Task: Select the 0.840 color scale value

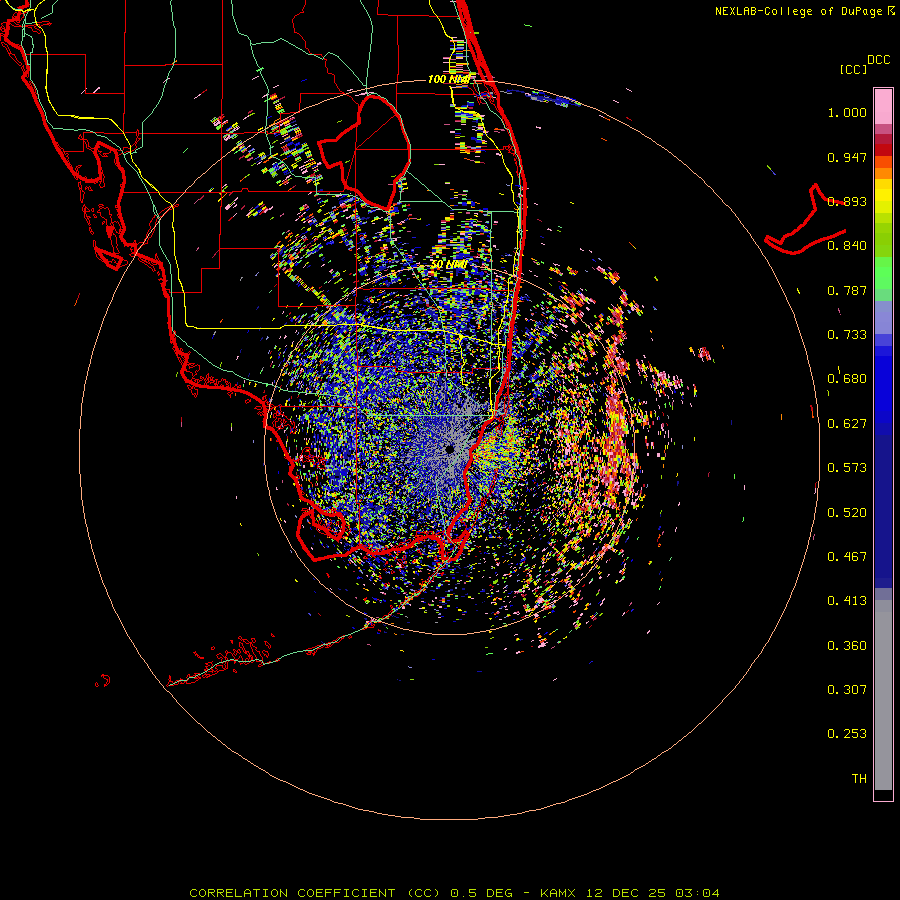Action: [x=847, y=246]
